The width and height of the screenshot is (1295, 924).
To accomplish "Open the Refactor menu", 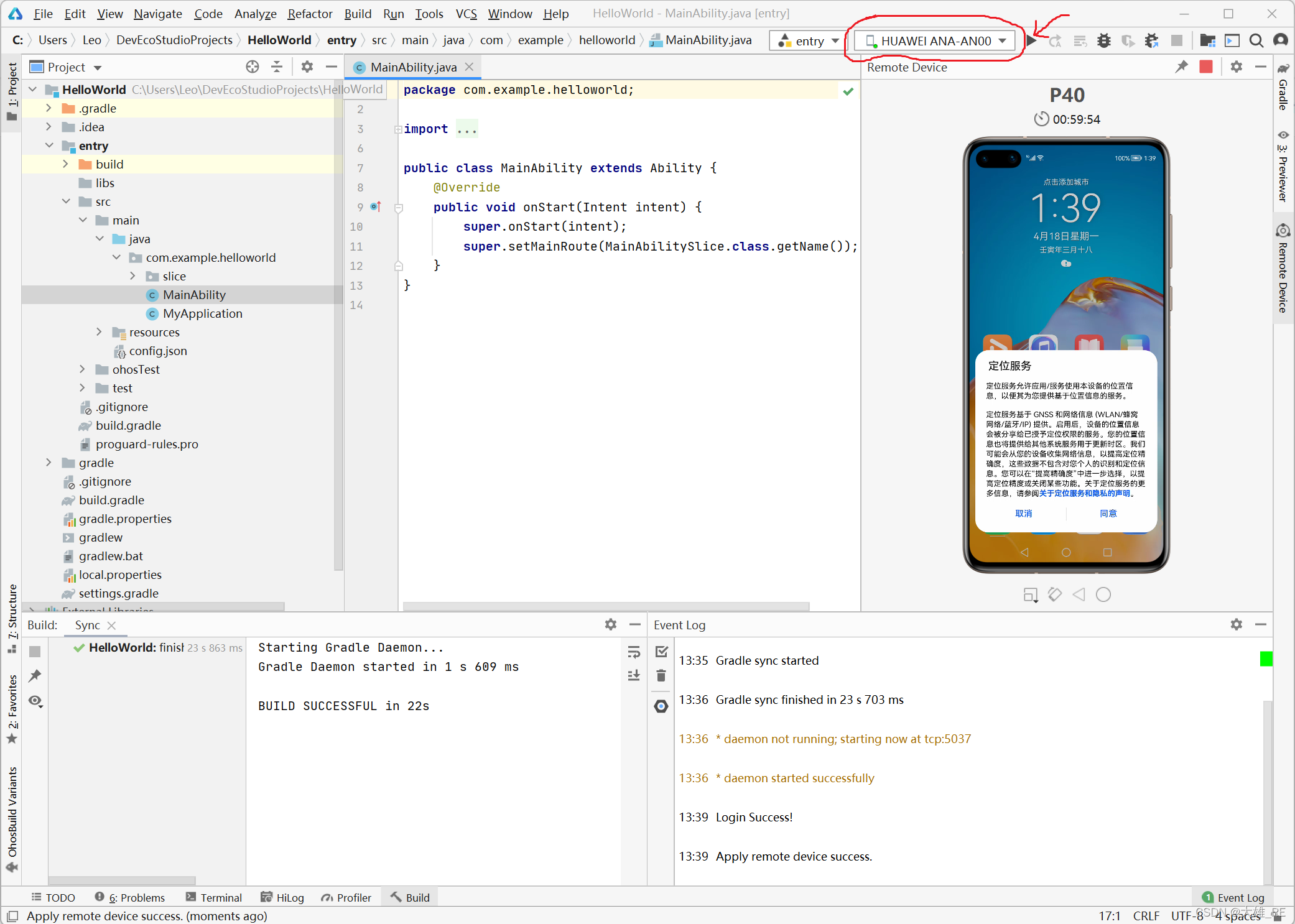I will (310, 14).
